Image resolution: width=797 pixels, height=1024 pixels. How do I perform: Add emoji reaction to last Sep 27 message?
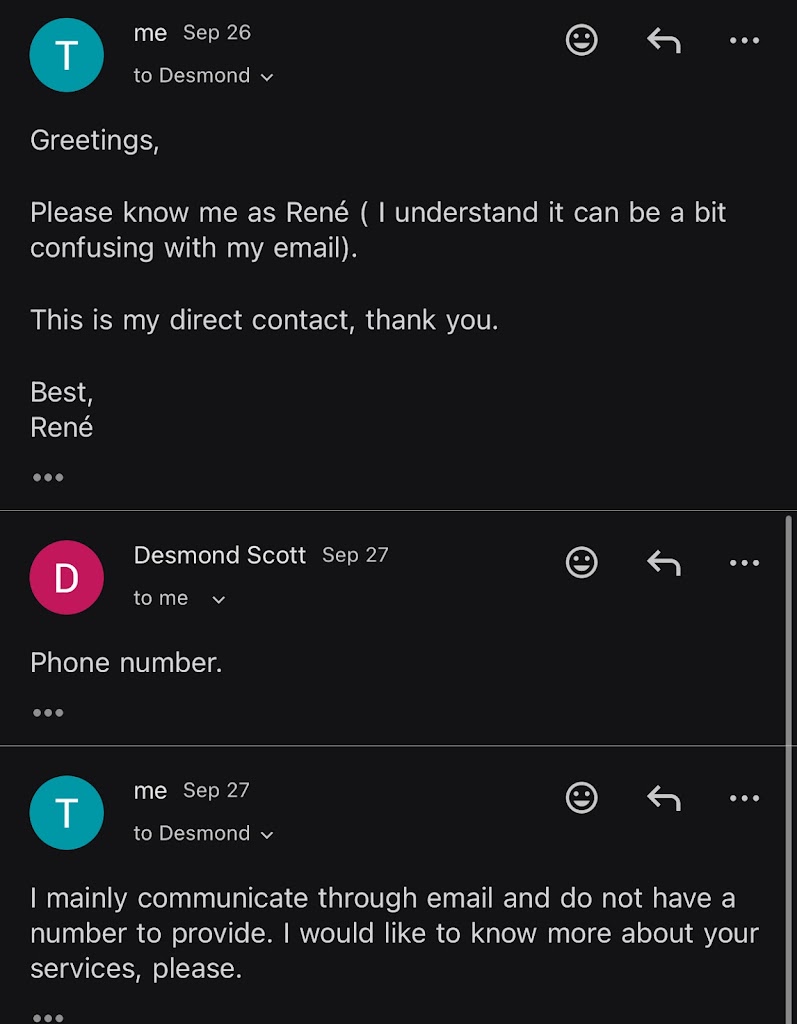(x=581, y=798)
